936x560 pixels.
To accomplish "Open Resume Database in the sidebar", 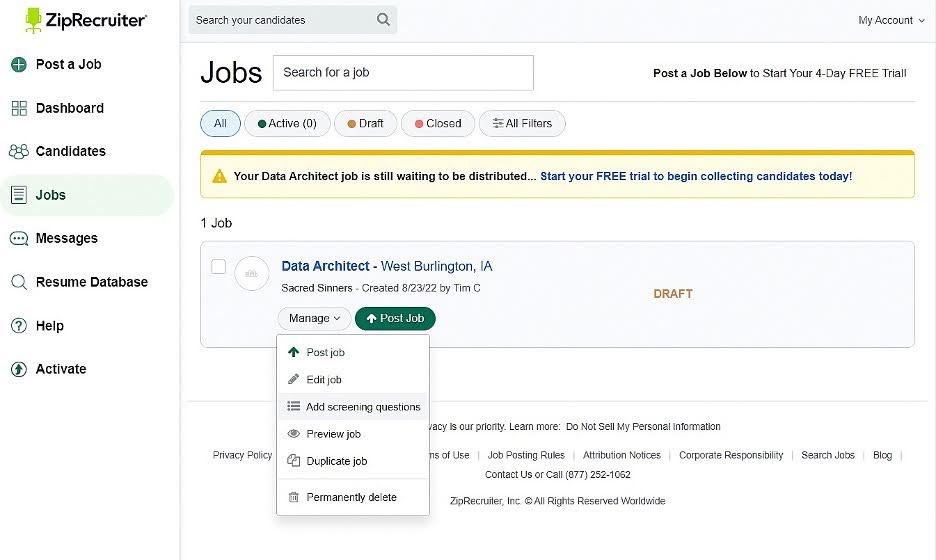I will coord(91,282).
